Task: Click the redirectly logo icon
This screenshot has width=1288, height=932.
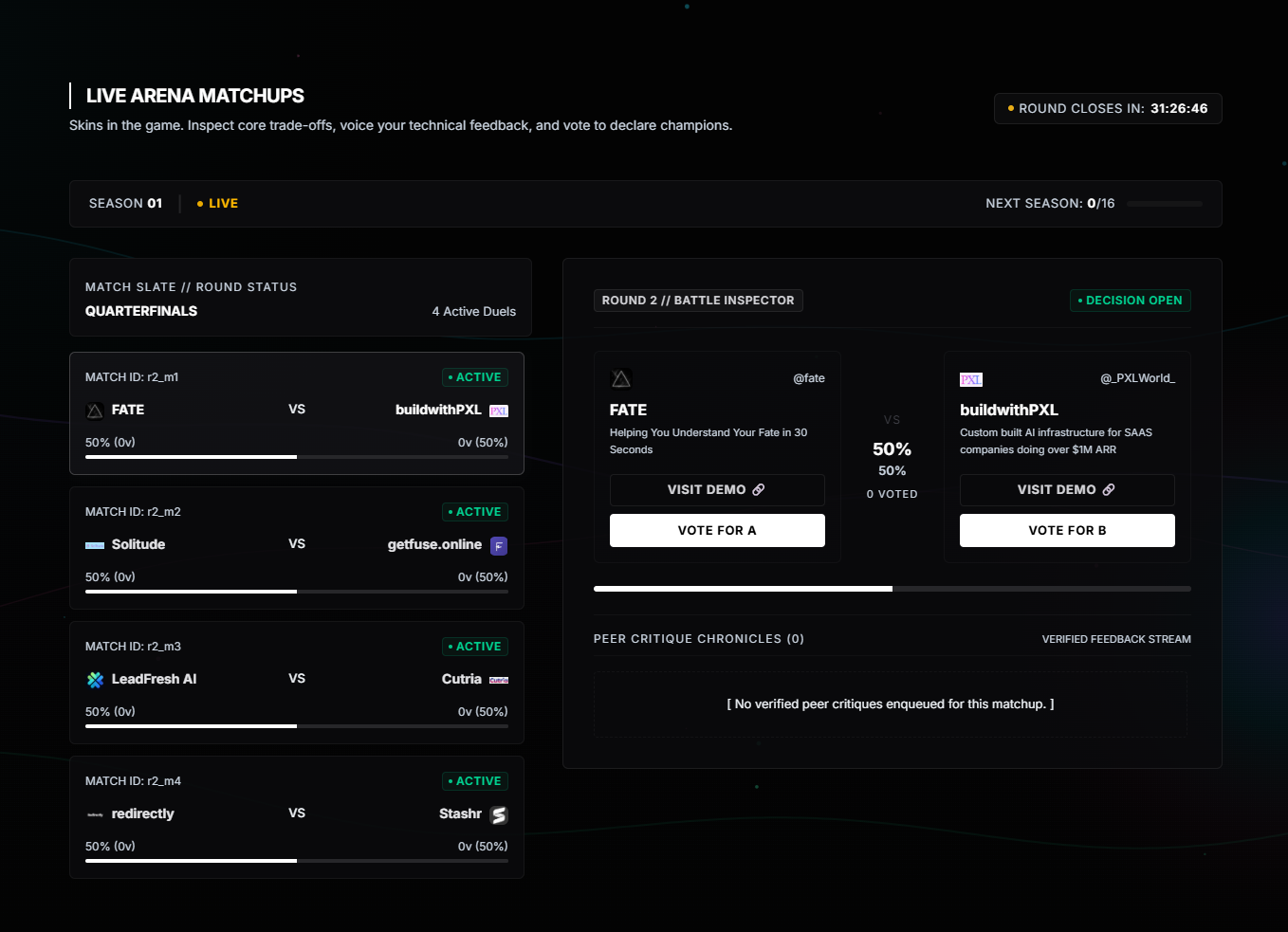Action: click(95, 814)
